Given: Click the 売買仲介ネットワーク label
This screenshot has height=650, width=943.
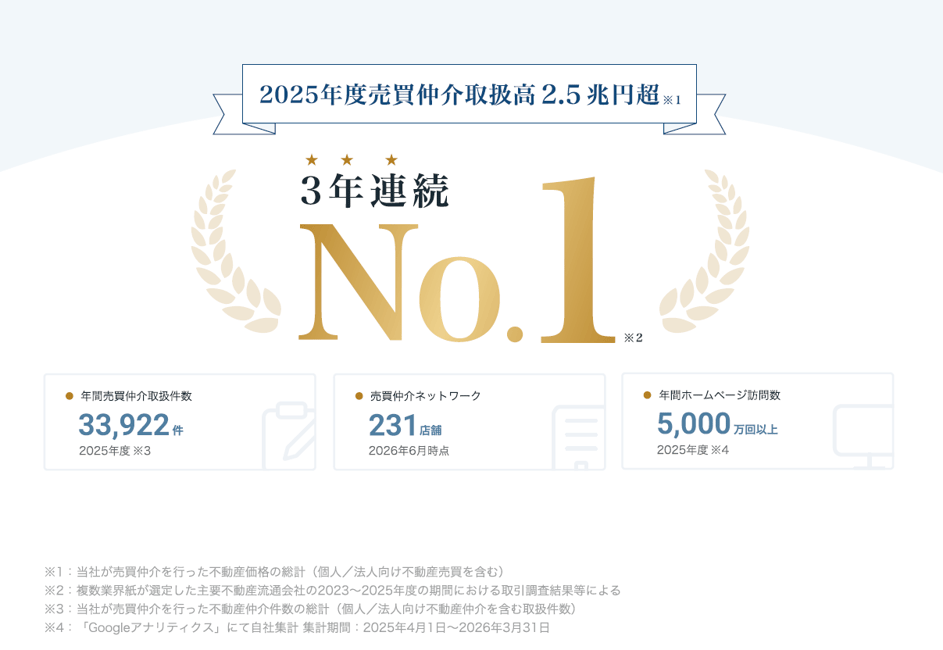Looking at the screenshot, I should tap(425, 396).
